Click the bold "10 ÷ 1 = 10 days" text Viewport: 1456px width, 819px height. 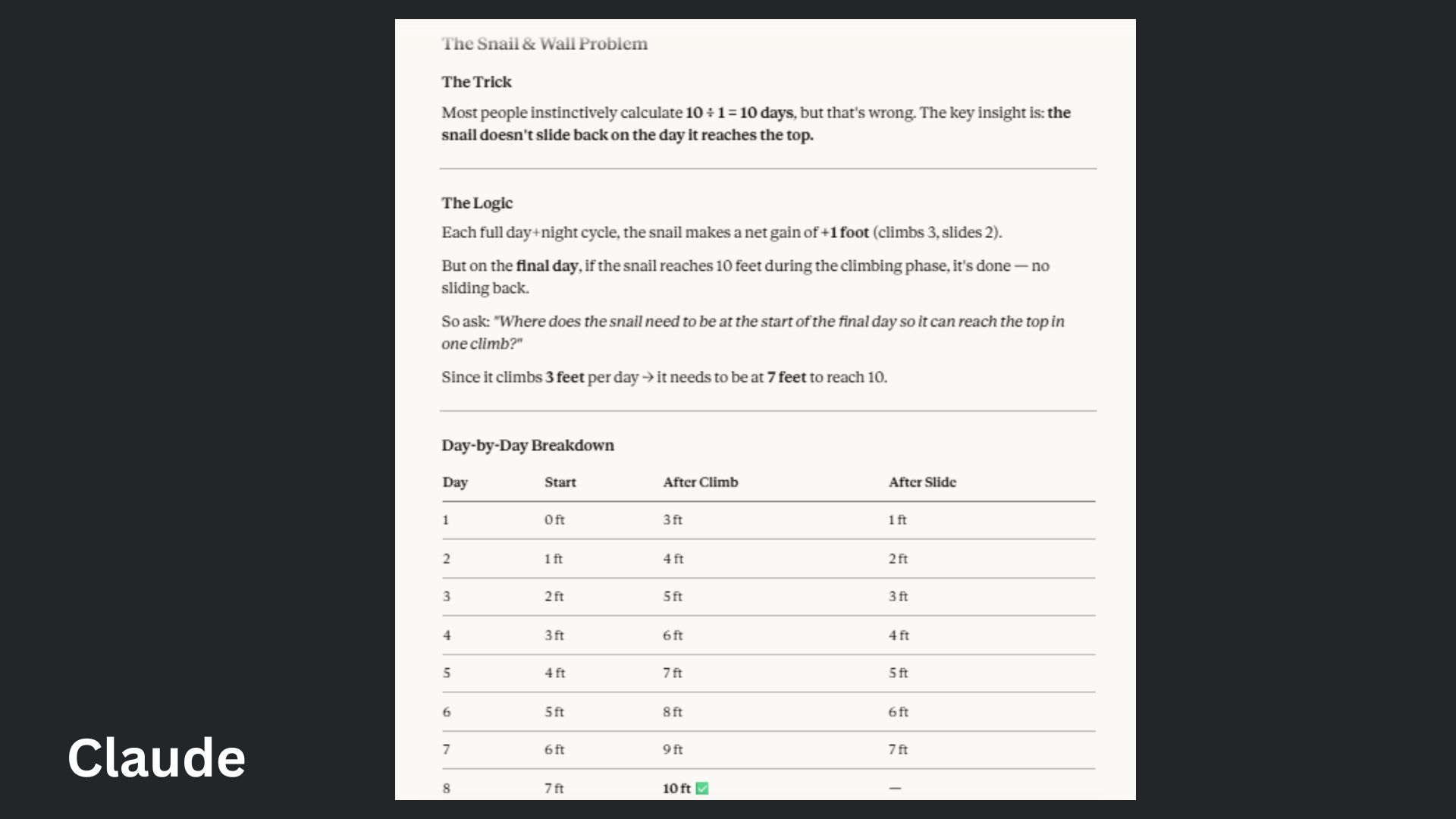click(x=739, y=113)
